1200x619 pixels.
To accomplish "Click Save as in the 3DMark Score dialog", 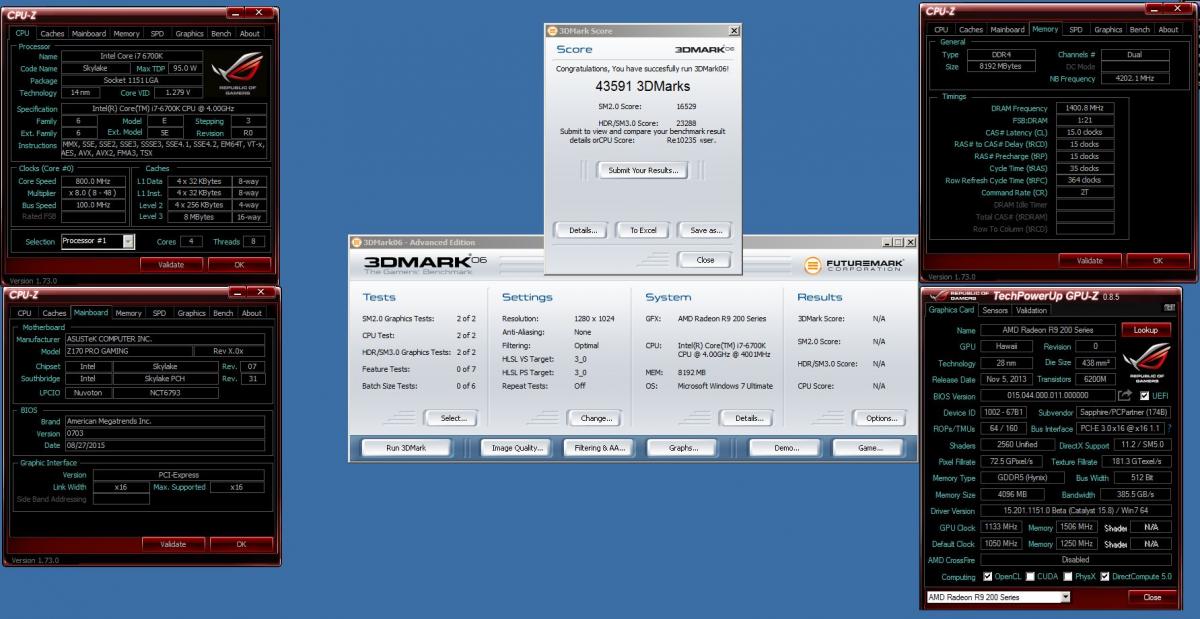I will click(706, 230).
